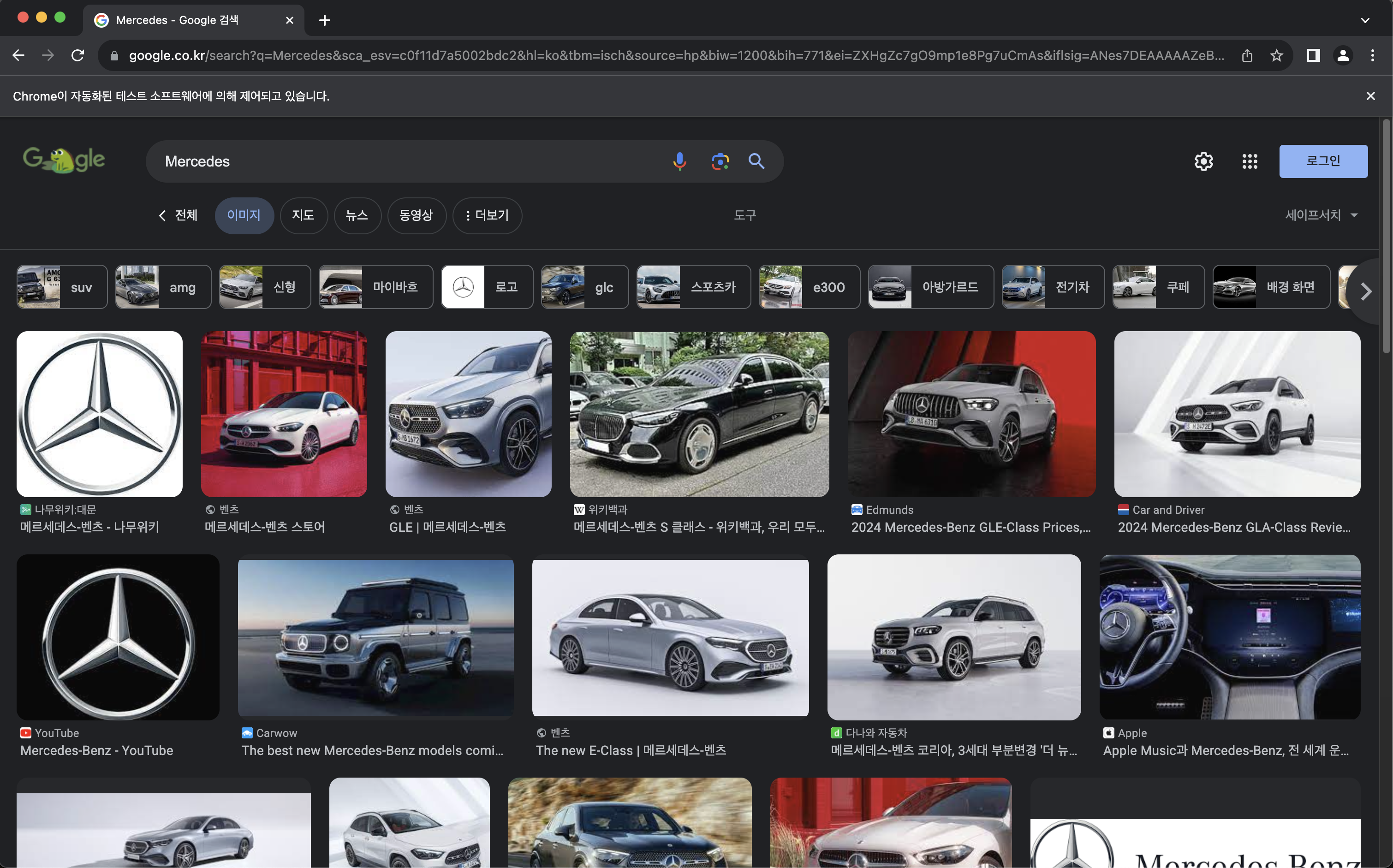Click the voice search microphone icon
The height and width of the screenshot is (868, 1393).
click(679, 161)
